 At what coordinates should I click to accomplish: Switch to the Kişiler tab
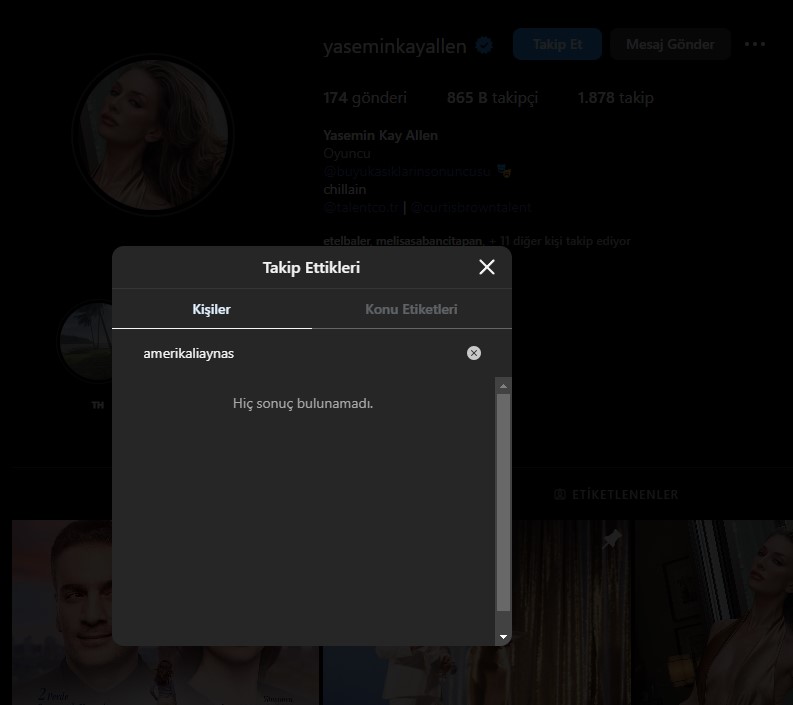pos(211,309)
